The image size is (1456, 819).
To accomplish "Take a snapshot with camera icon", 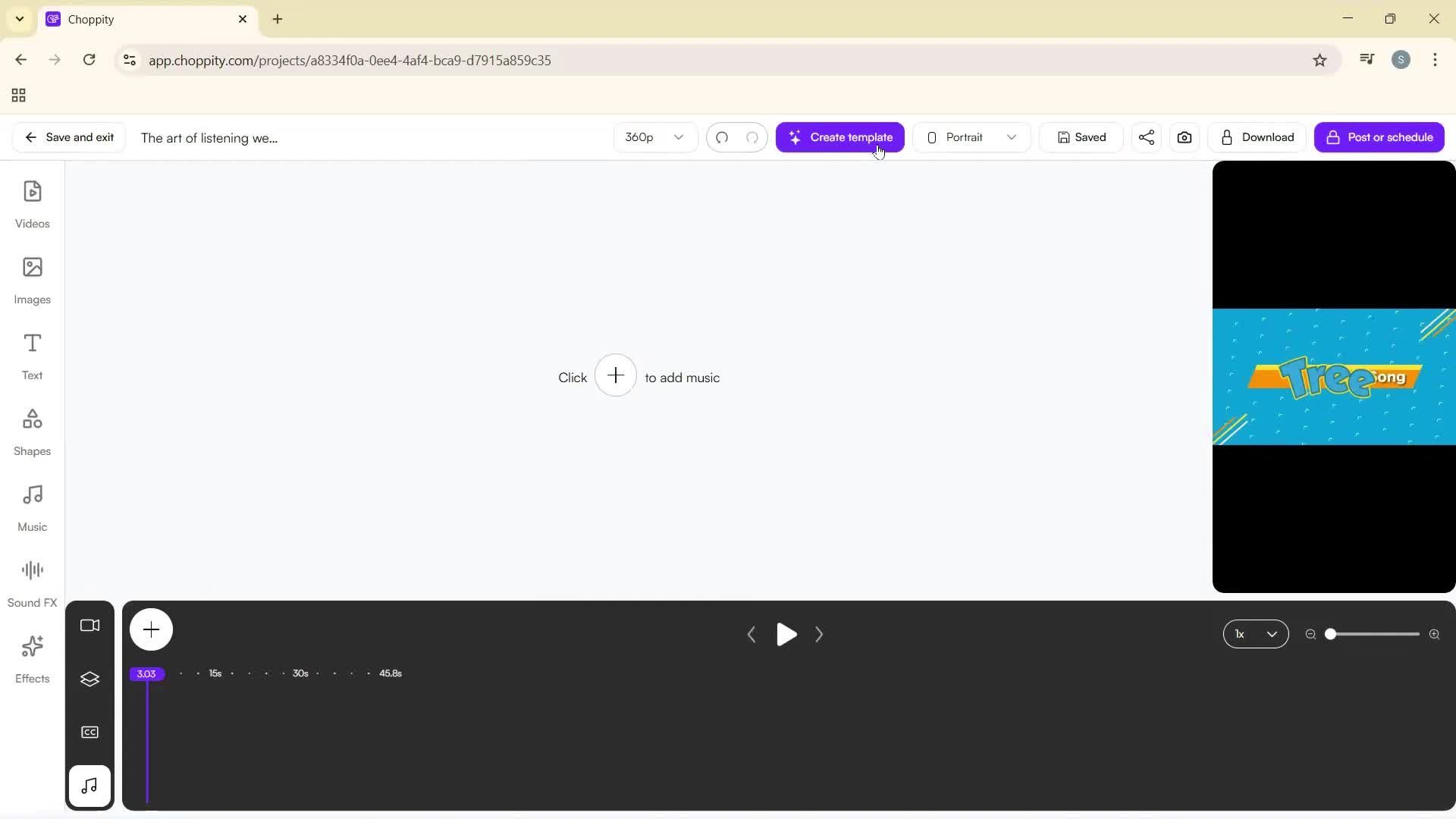I will pyautogui.click(x=1184, y=137).
